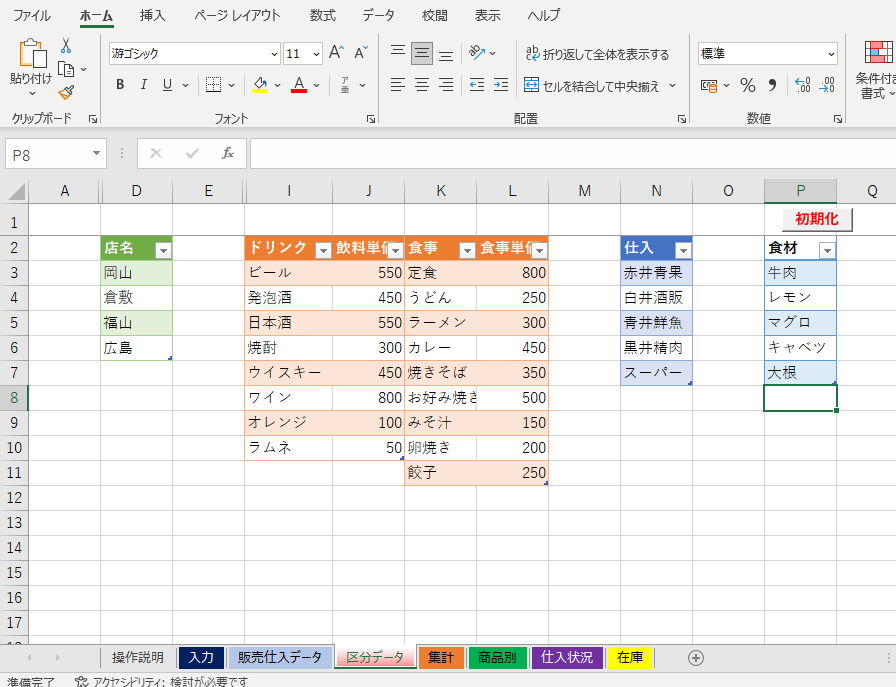The image size is (896, 687).
Task: Click 折り返して全体を表示する wrap text button
Action: point(597,54)
